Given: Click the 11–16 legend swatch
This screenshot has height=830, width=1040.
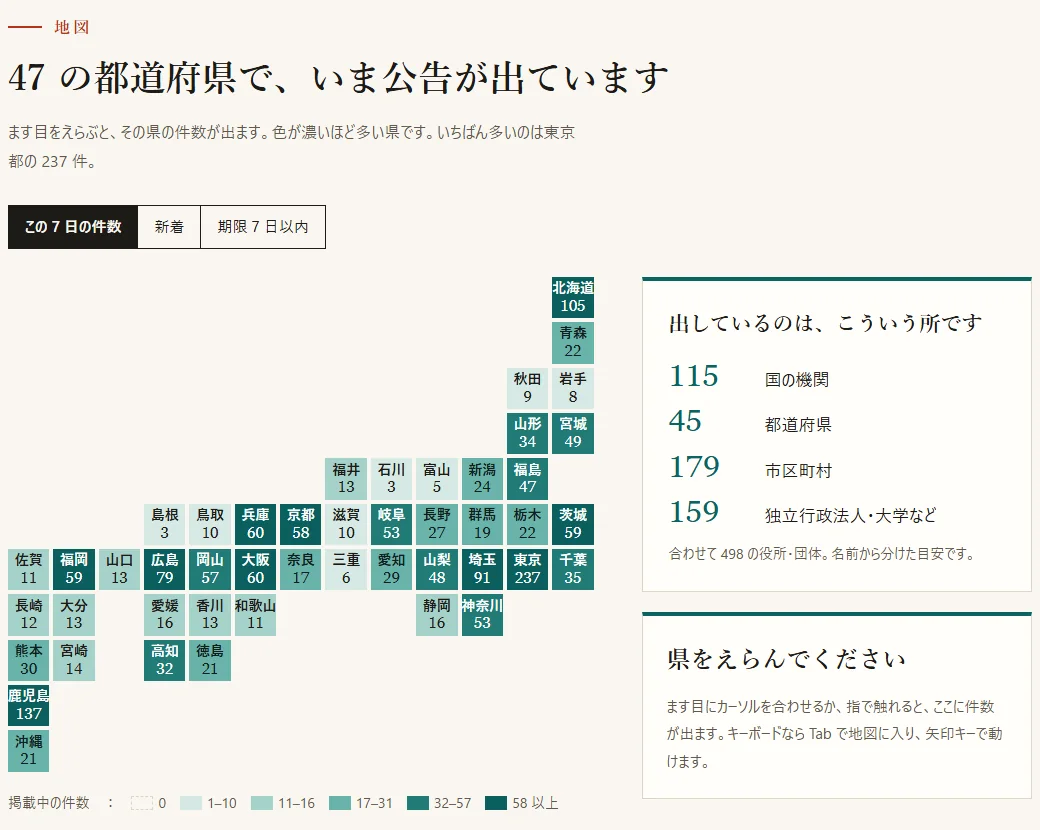Looking at the screenshot, I should pos(262,803).
